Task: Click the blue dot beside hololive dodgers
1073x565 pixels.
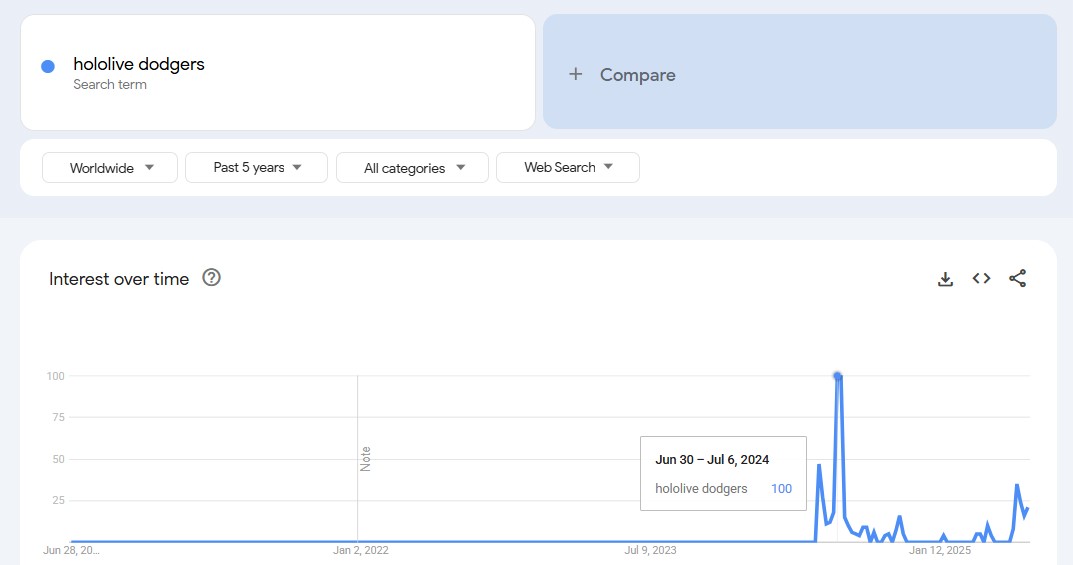Action: [47, 66]
